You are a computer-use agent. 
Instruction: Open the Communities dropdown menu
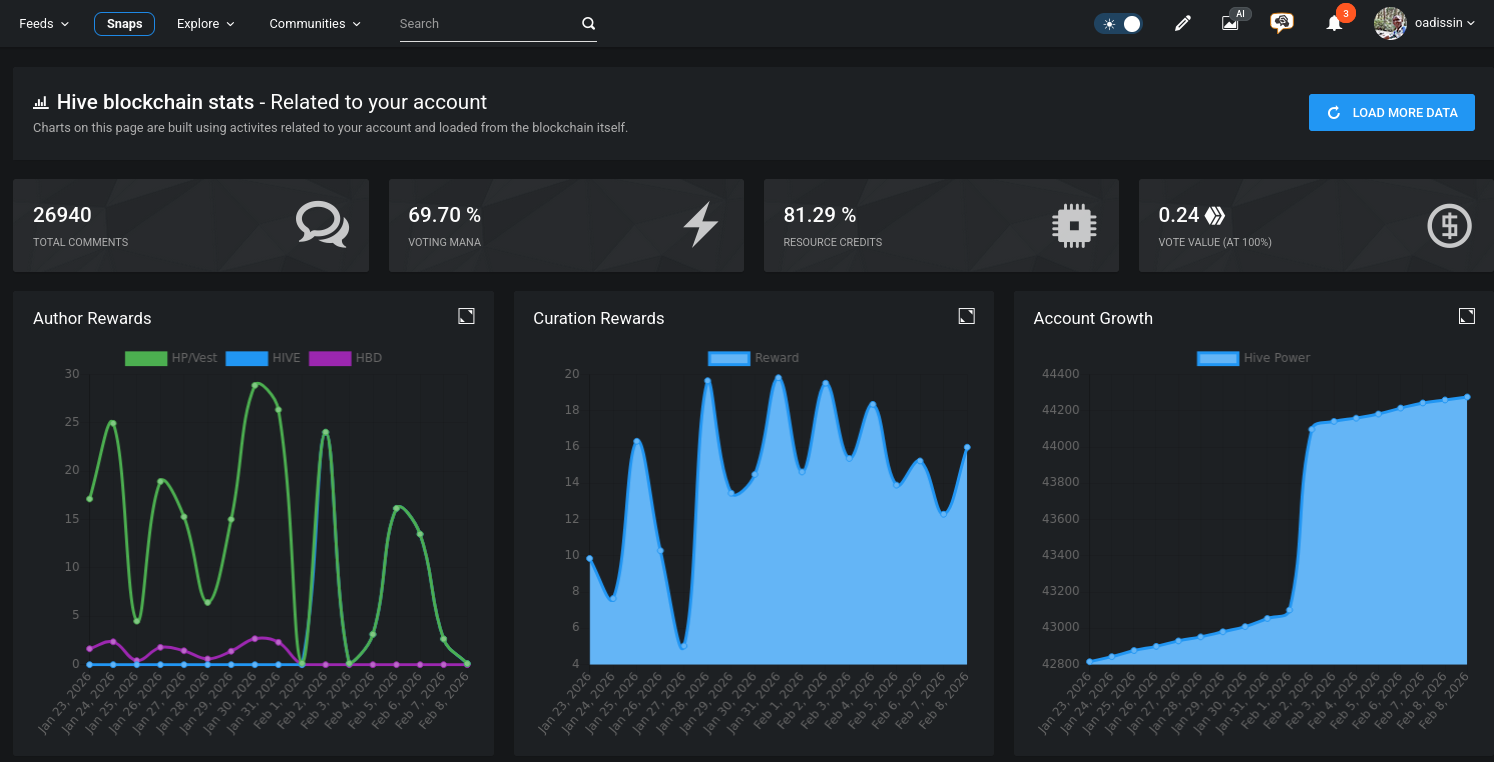(x=315, y=24)
